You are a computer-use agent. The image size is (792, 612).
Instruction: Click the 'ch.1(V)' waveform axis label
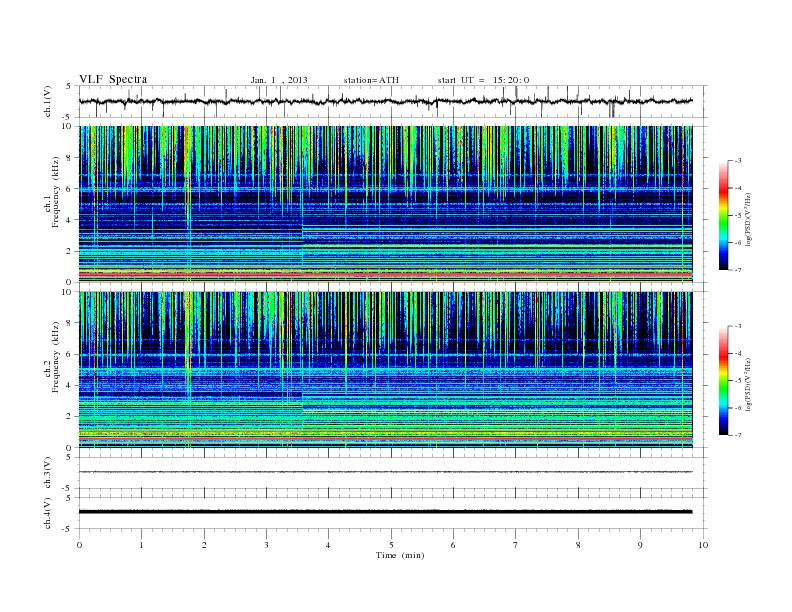(47, 101)
